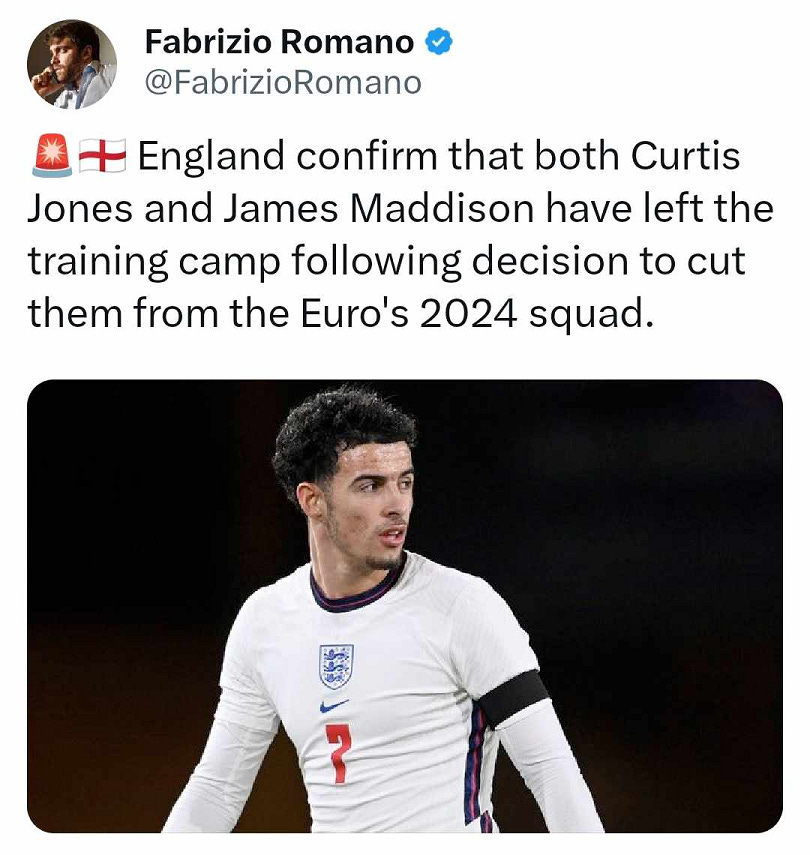Click the England flag emoji

click(103, 156)
